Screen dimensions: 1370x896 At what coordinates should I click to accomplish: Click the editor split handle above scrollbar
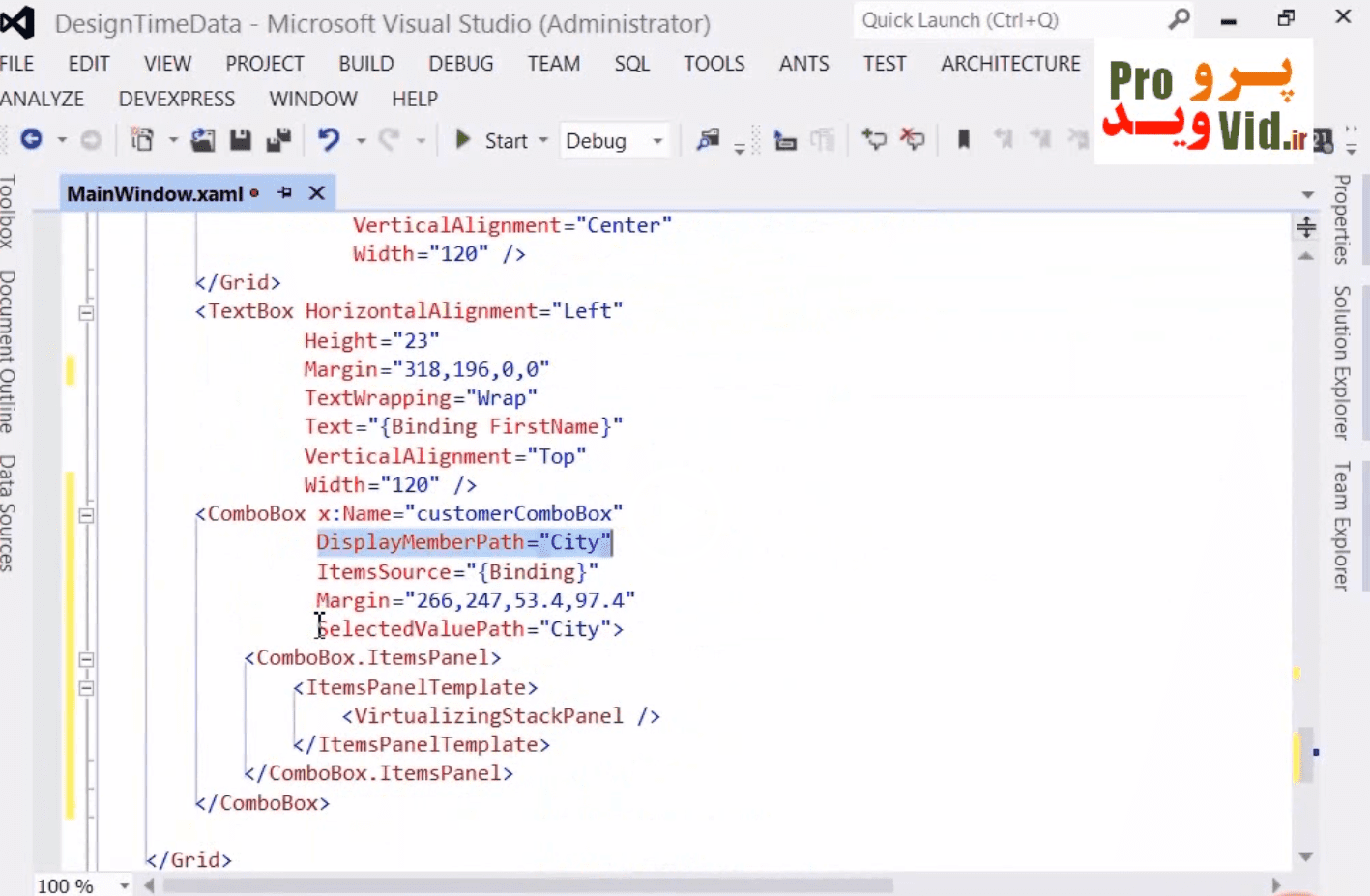[x=1306, y=227]
